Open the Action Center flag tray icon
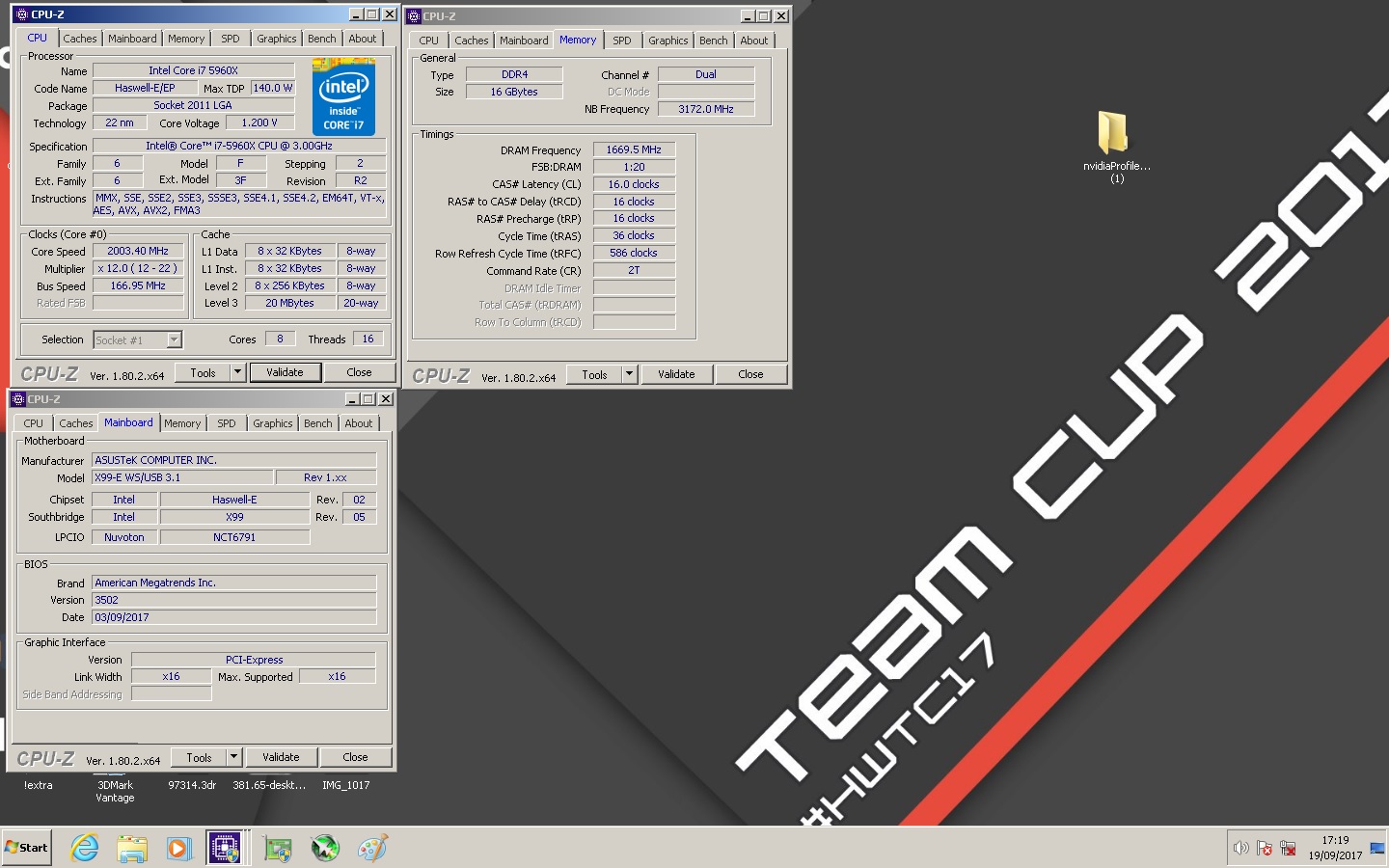This screenshot has width=1389, height=868. point(1265,848)
